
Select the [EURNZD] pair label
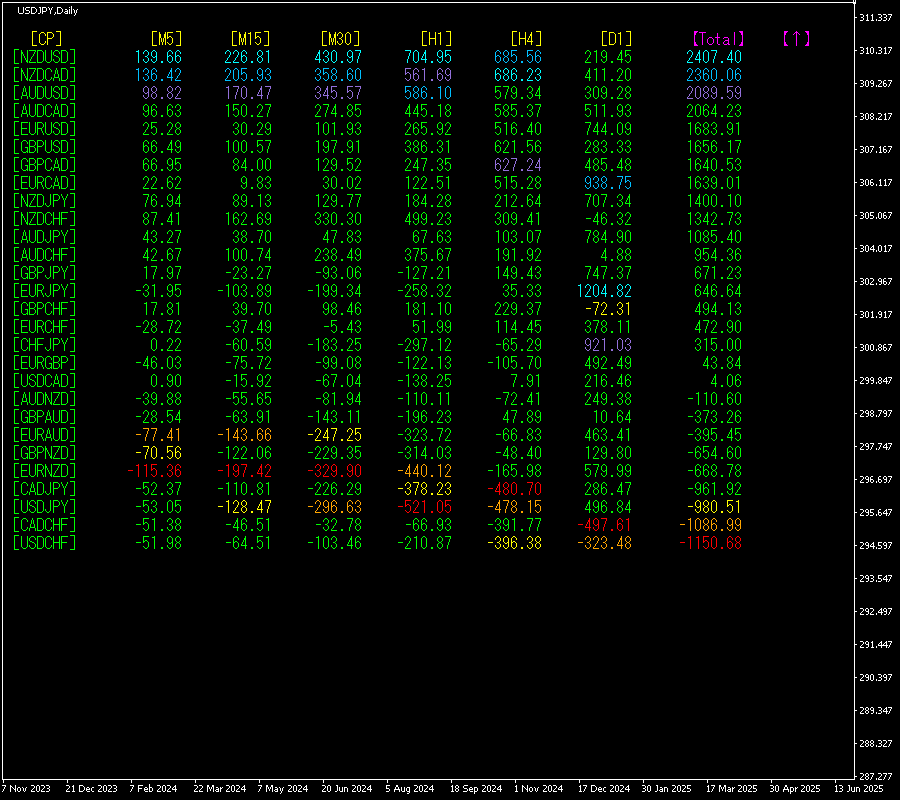(44, 471)
